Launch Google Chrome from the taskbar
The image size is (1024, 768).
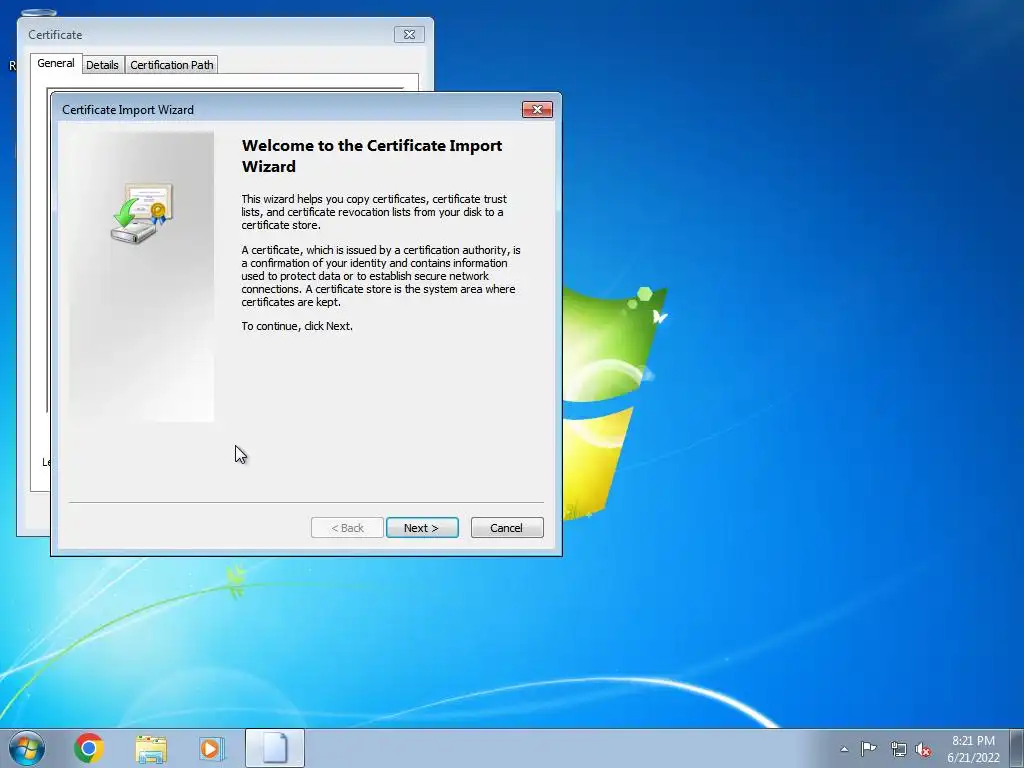(89, 748)
